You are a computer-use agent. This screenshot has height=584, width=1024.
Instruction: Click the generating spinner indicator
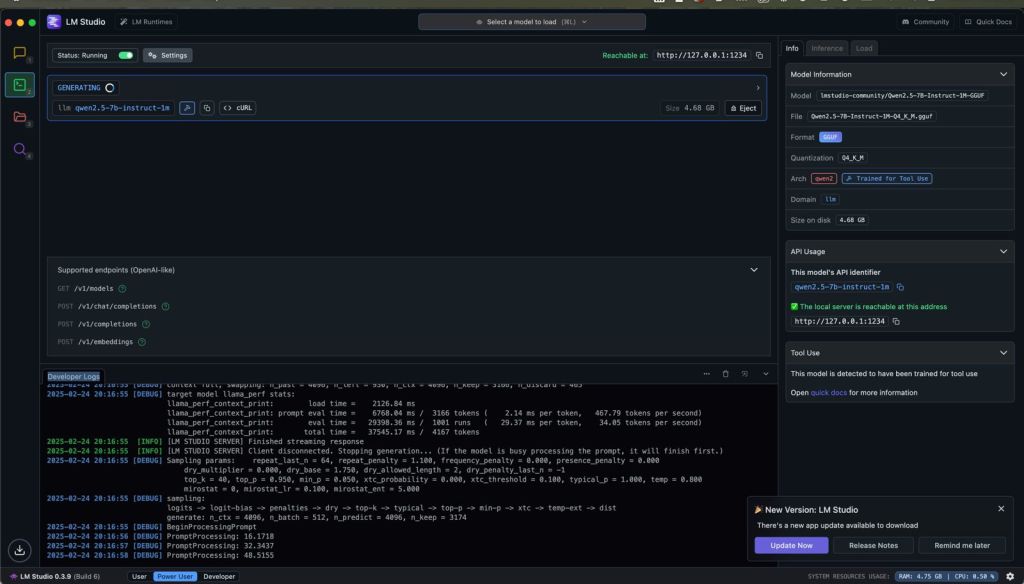[x=110, y=88]
